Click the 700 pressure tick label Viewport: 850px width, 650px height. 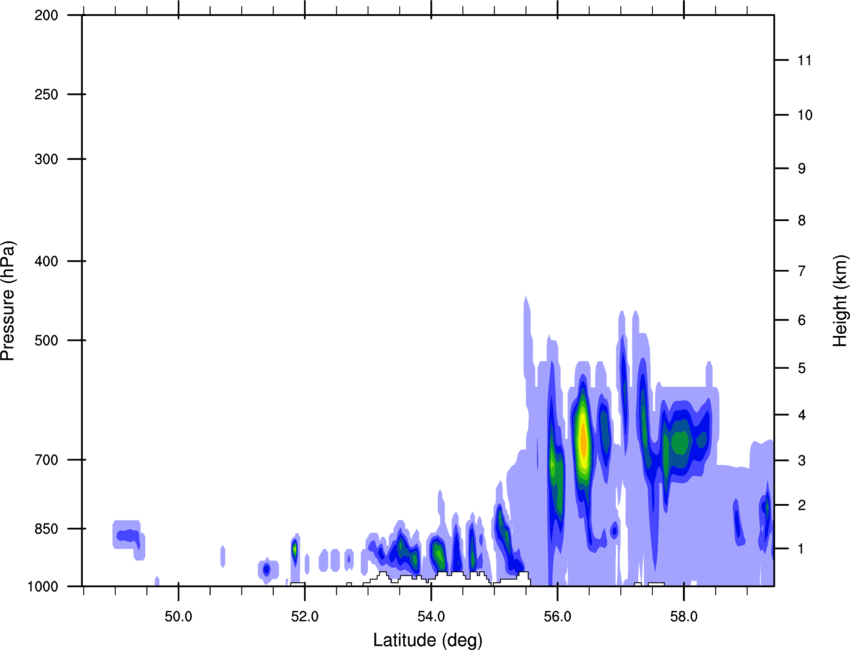pyautogui.click(x=46, y=459)
